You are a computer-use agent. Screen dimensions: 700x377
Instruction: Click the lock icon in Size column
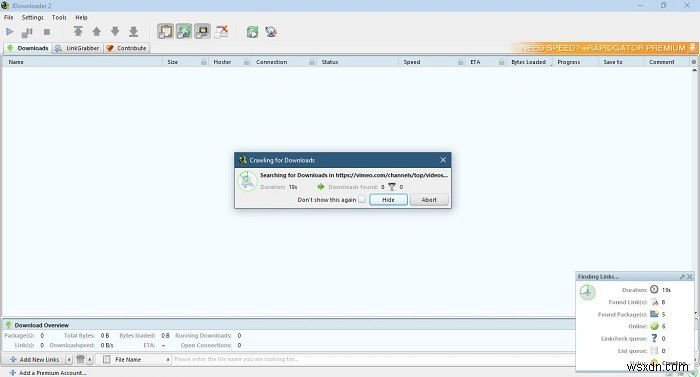[204, 62]
